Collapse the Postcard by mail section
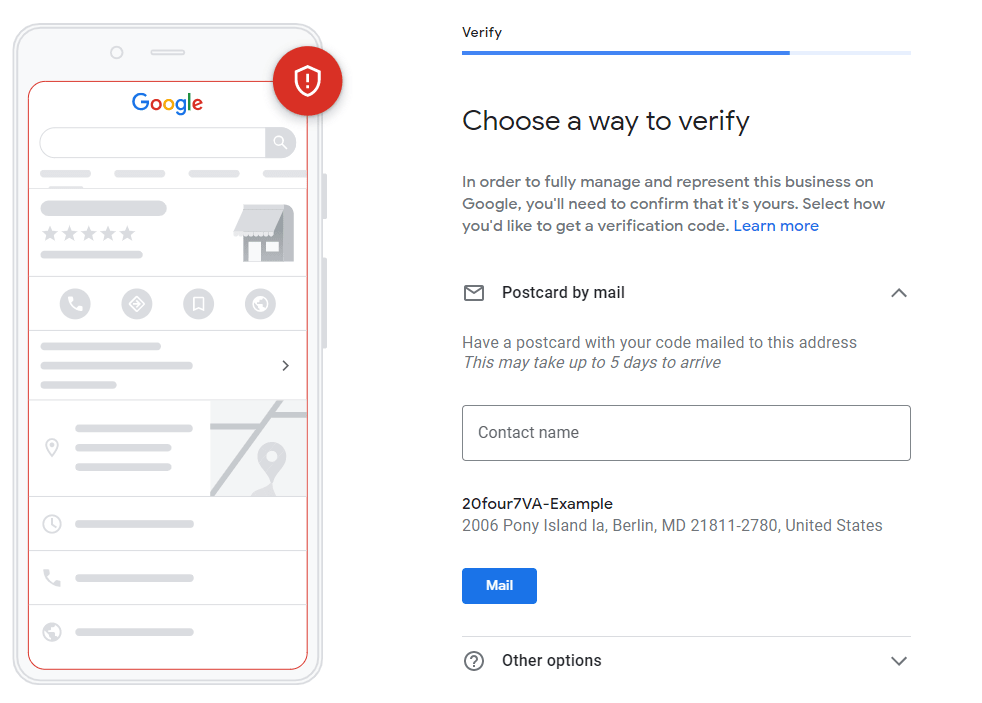This screenshot has height=703, width=982. 899,293
